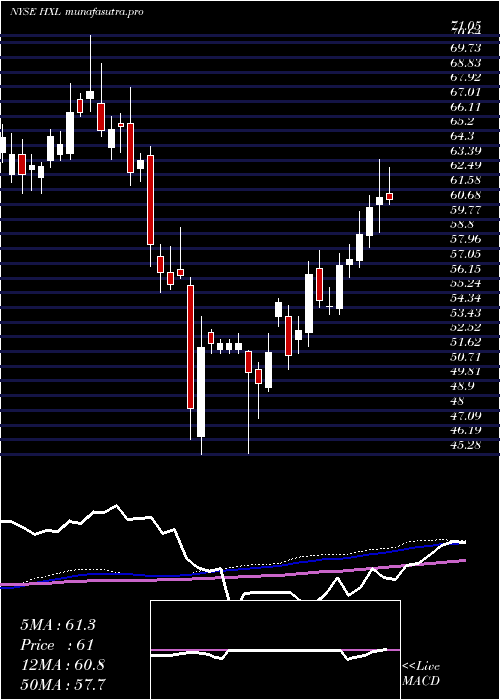Select the 49.81 price value
This screenshot has width=500, height=700.
tap(466, 371)
